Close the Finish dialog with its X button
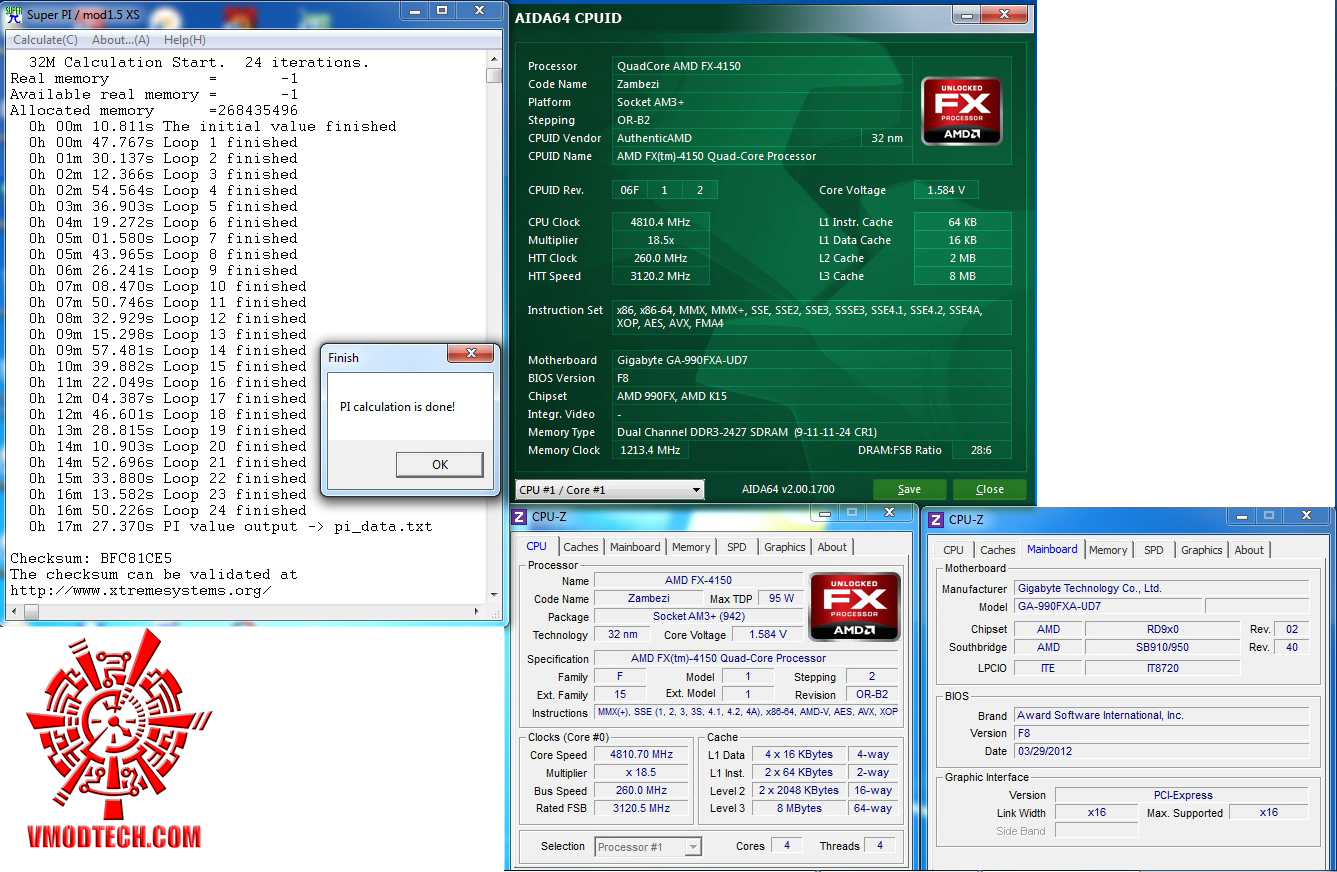The image size is (1337, 872). [470, 353]
